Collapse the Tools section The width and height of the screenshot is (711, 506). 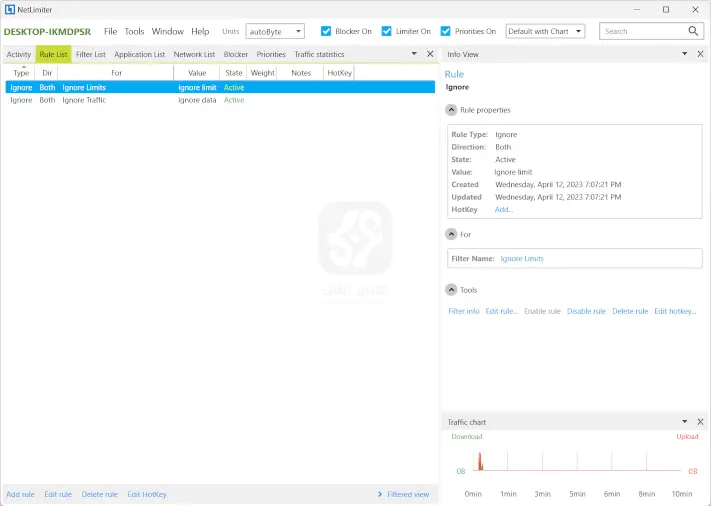coord(451,290)
